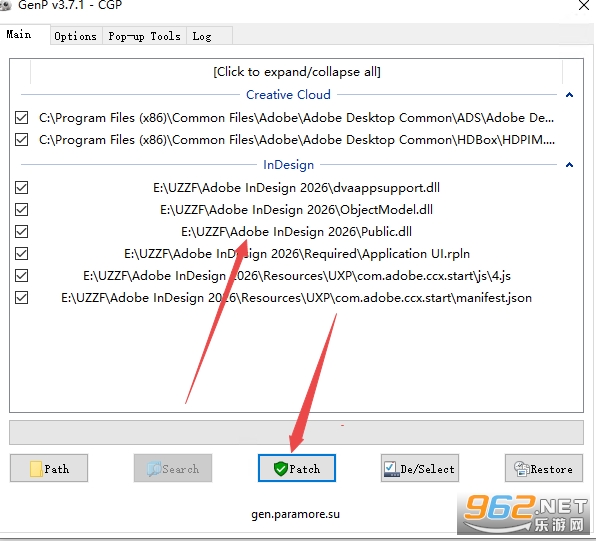Click the De/Select checkbox icon
Viewport: 596px width, 541px height.
pyautogui.click(x=391, y=469)
